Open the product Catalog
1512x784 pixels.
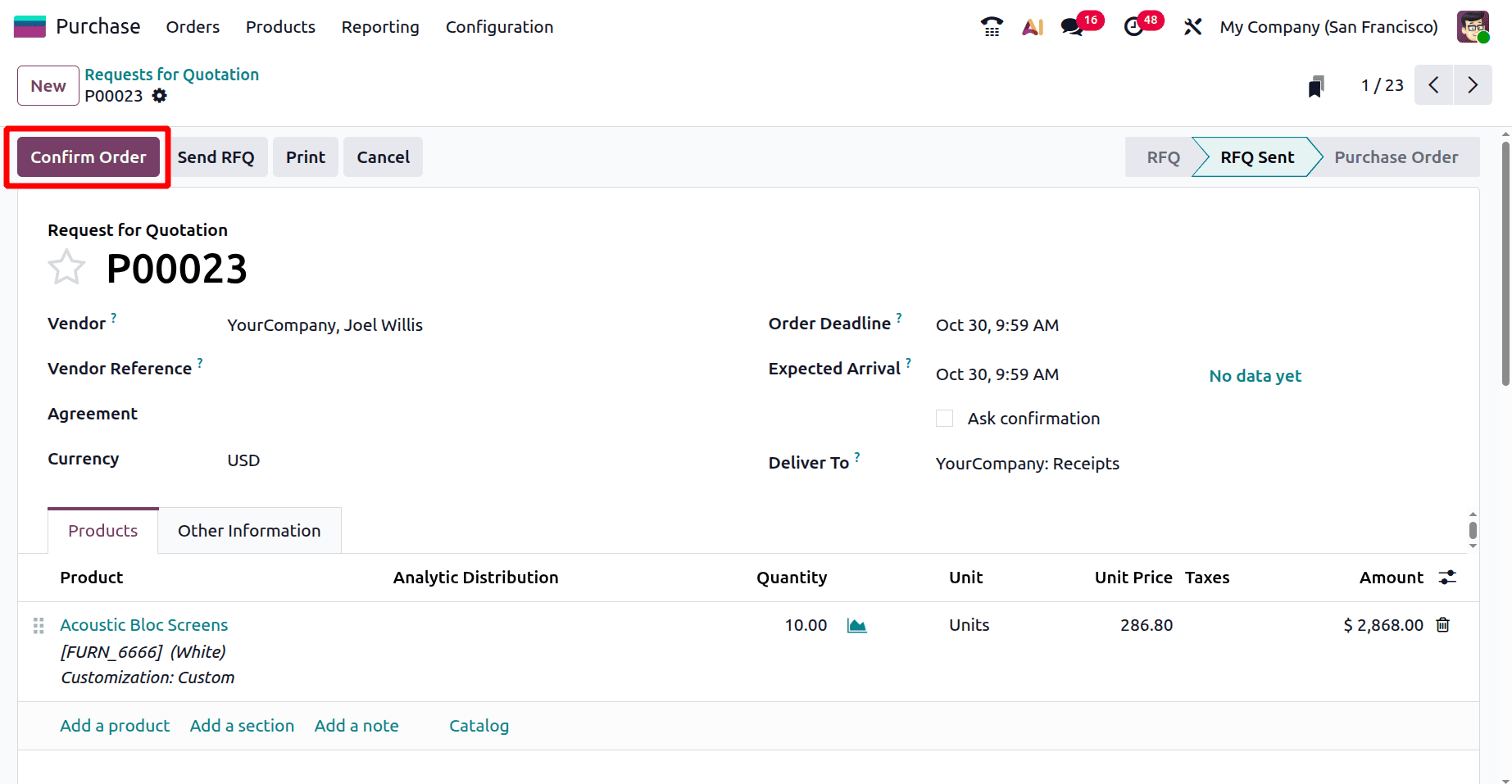click(479, 725)
